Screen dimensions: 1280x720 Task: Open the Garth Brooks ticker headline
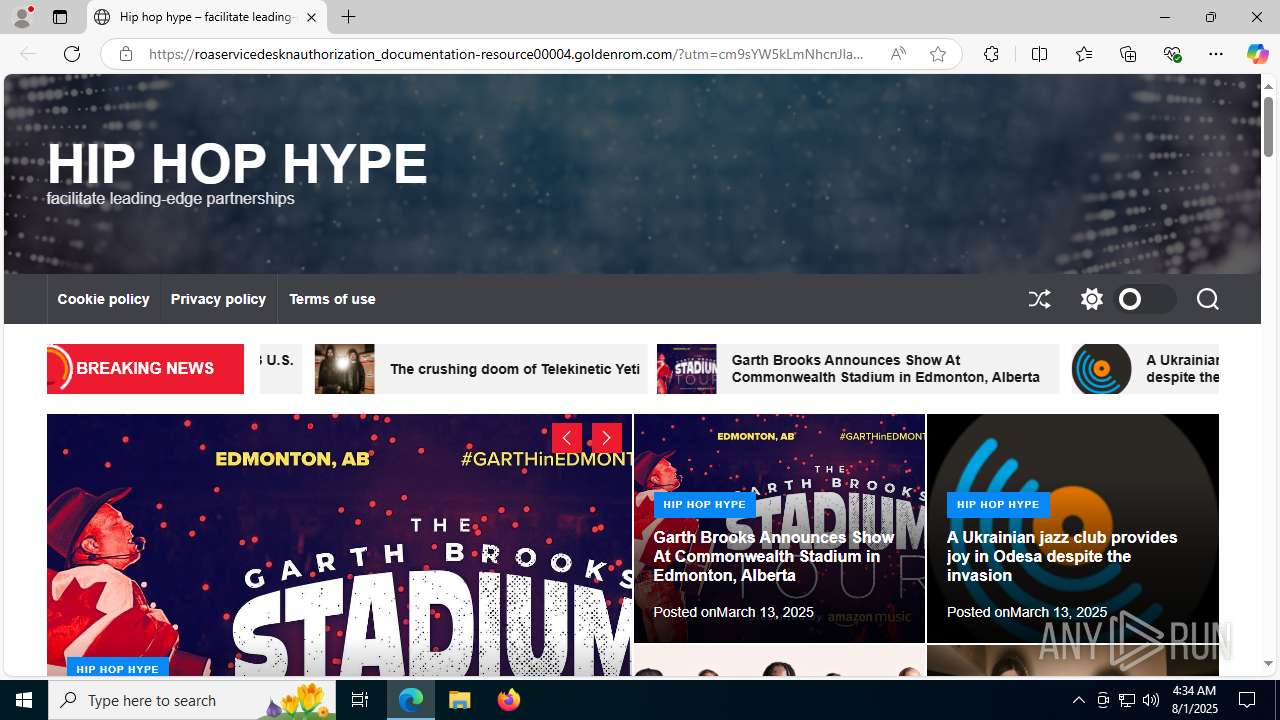point(885,369)
